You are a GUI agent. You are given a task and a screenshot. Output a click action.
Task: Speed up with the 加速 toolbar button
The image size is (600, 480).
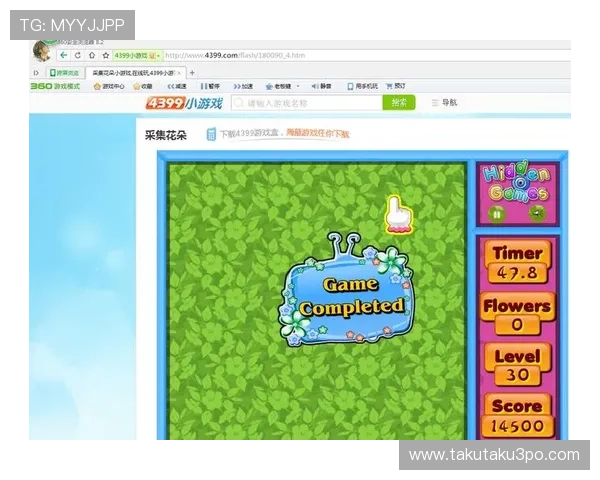(243, 87)
